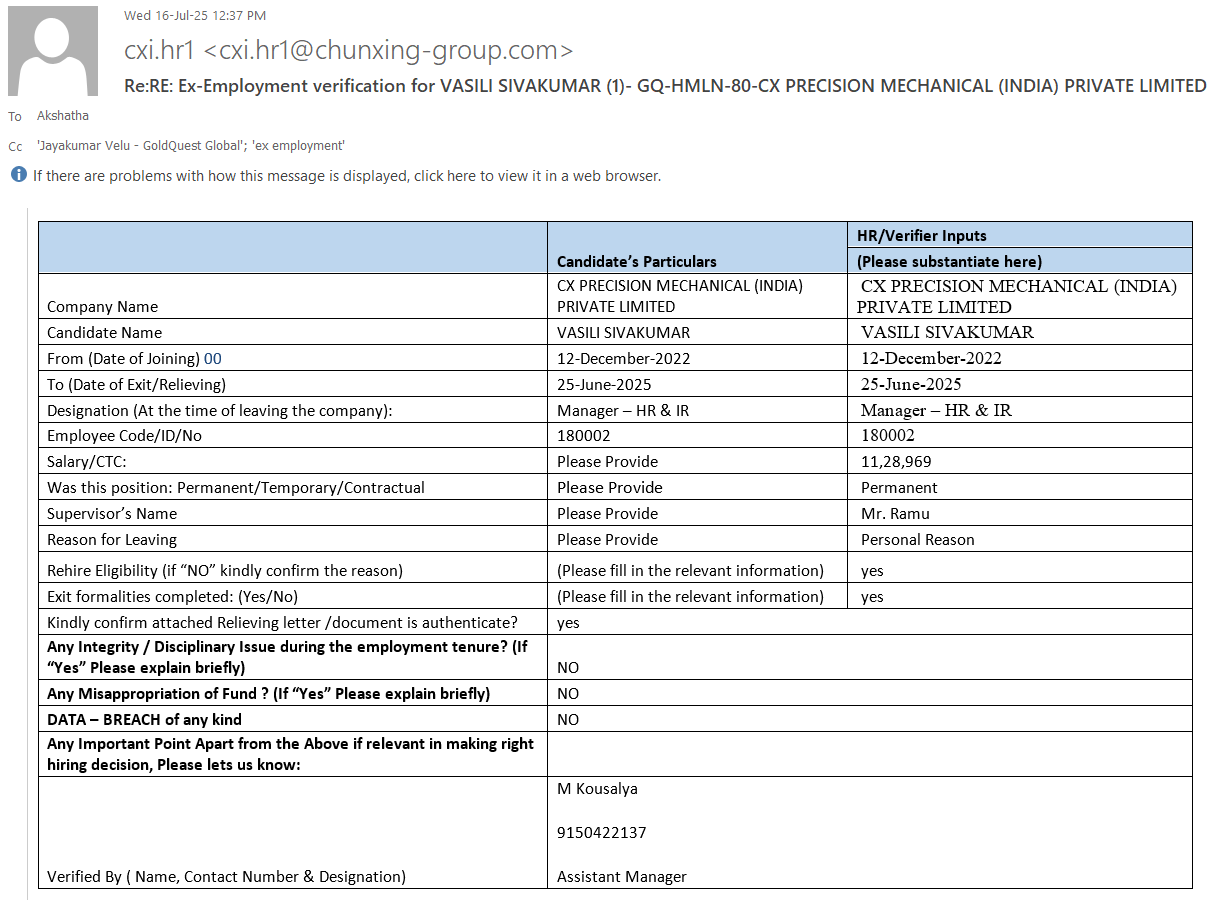Click the blue information icon in the notice bar
The height and width of the screenshot is (900, 1210).
[18, 175]
